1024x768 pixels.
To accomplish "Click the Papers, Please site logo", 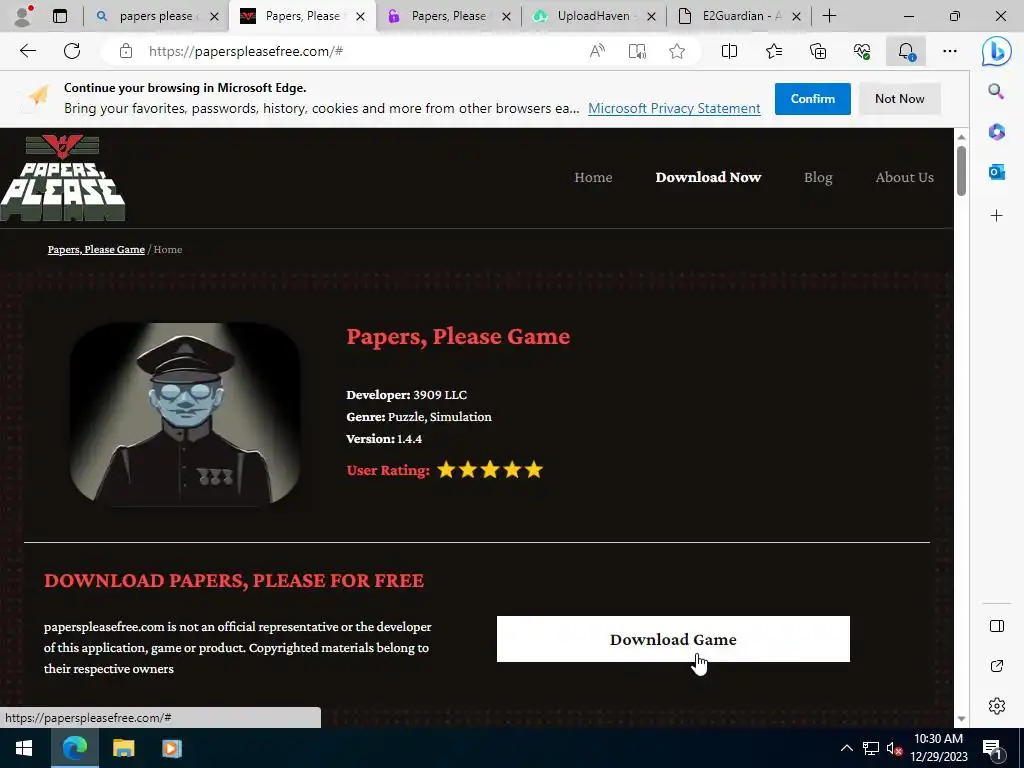I will (x=63, y=178).
